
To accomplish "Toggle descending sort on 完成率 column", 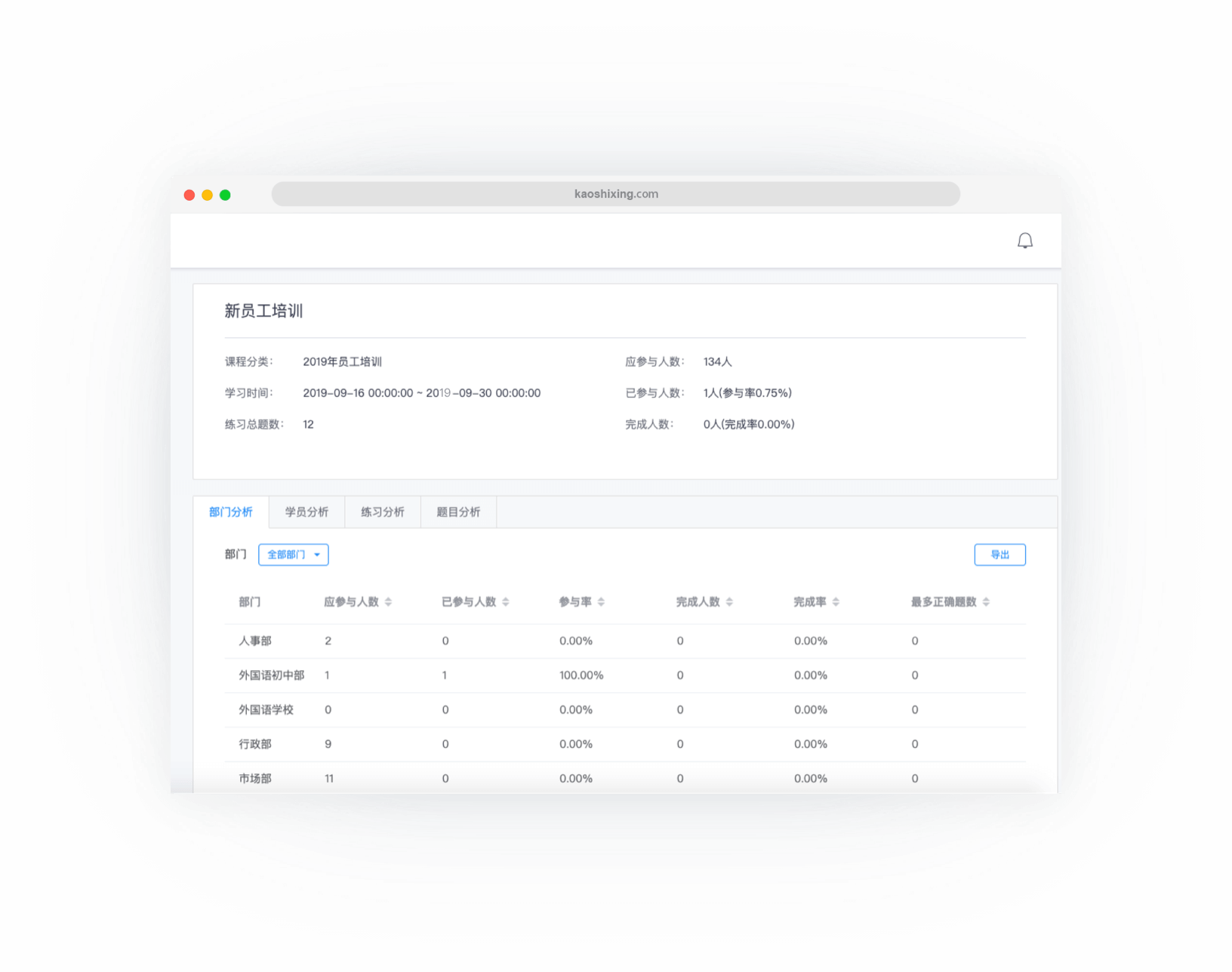I will (x=836, y=604).
